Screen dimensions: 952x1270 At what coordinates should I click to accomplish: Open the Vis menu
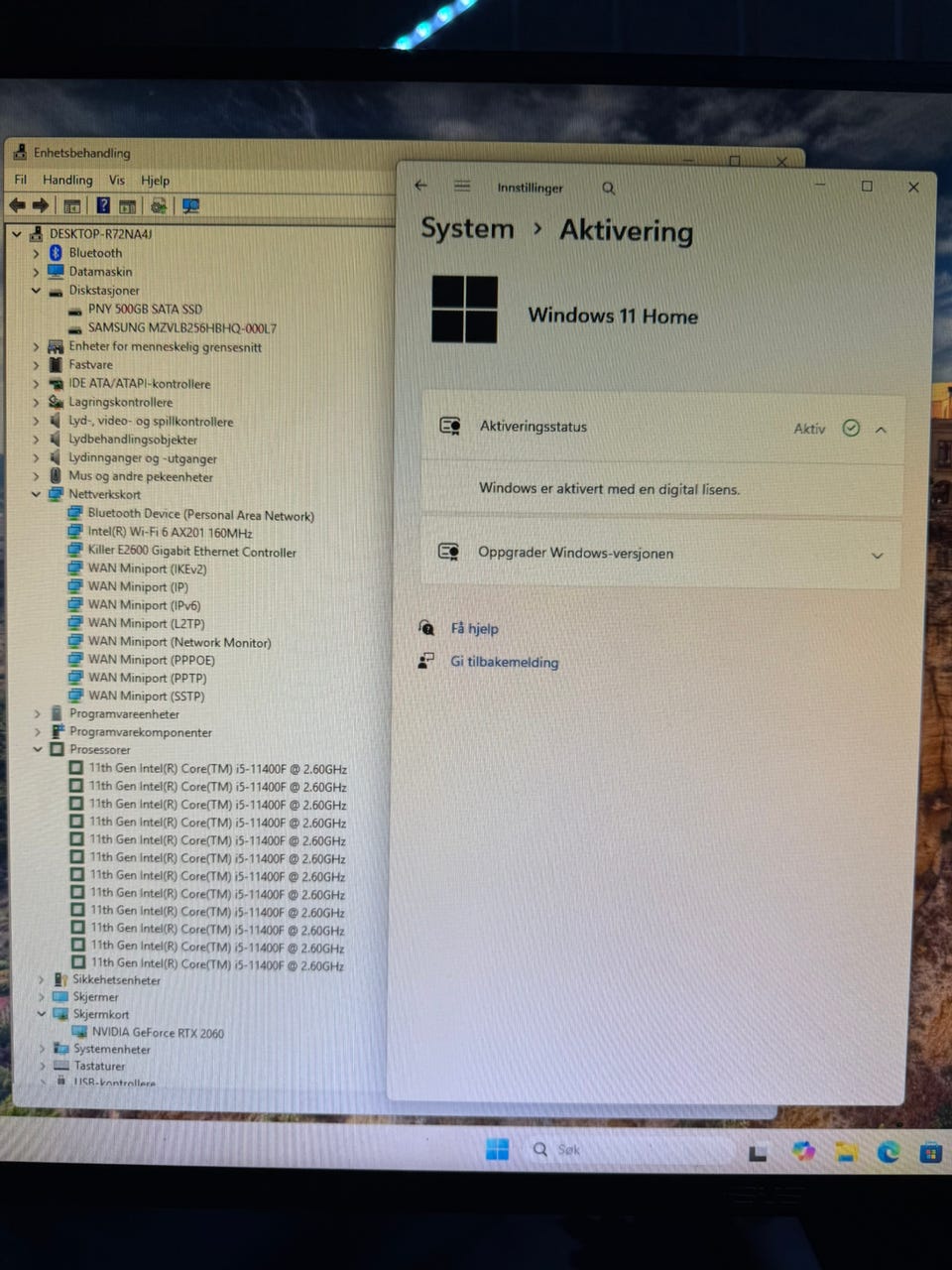tap(117, 180)
